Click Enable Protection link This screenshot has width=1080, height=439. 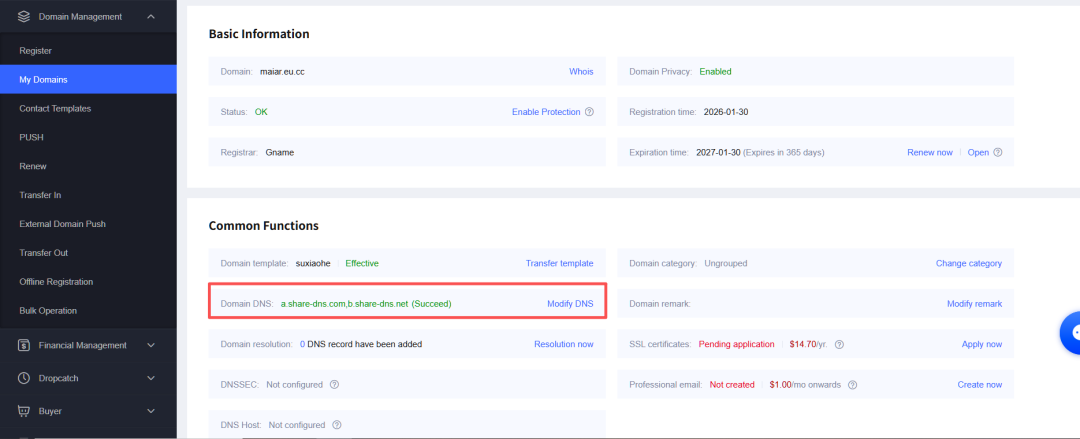pos(545,112)
